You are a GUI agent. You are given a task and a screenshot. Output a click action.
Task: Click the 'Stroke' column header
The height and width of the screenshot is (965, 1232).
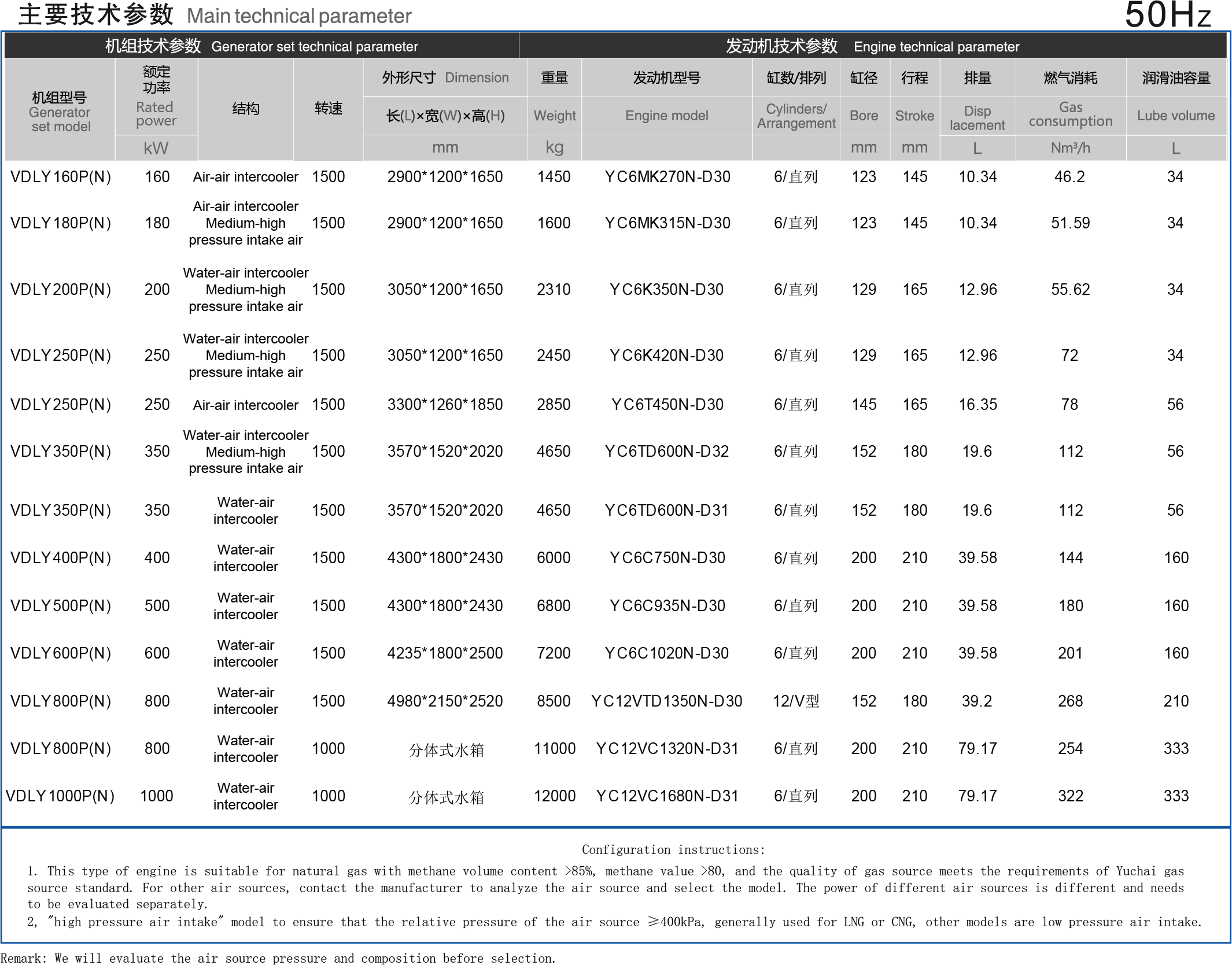click(x=914, y=115)
